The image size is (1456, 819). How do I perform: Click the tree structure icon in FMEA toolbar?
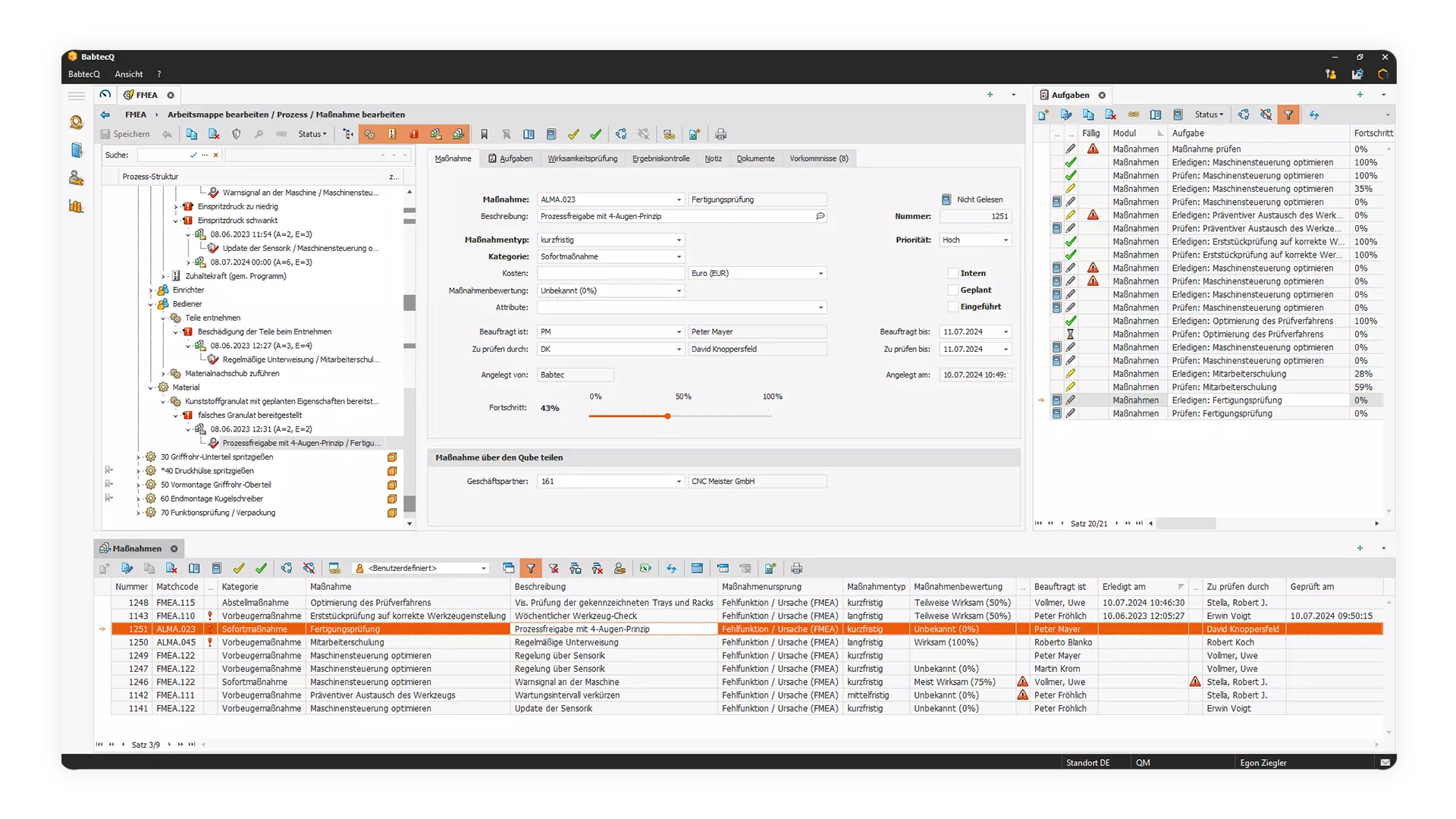(348, 134)
